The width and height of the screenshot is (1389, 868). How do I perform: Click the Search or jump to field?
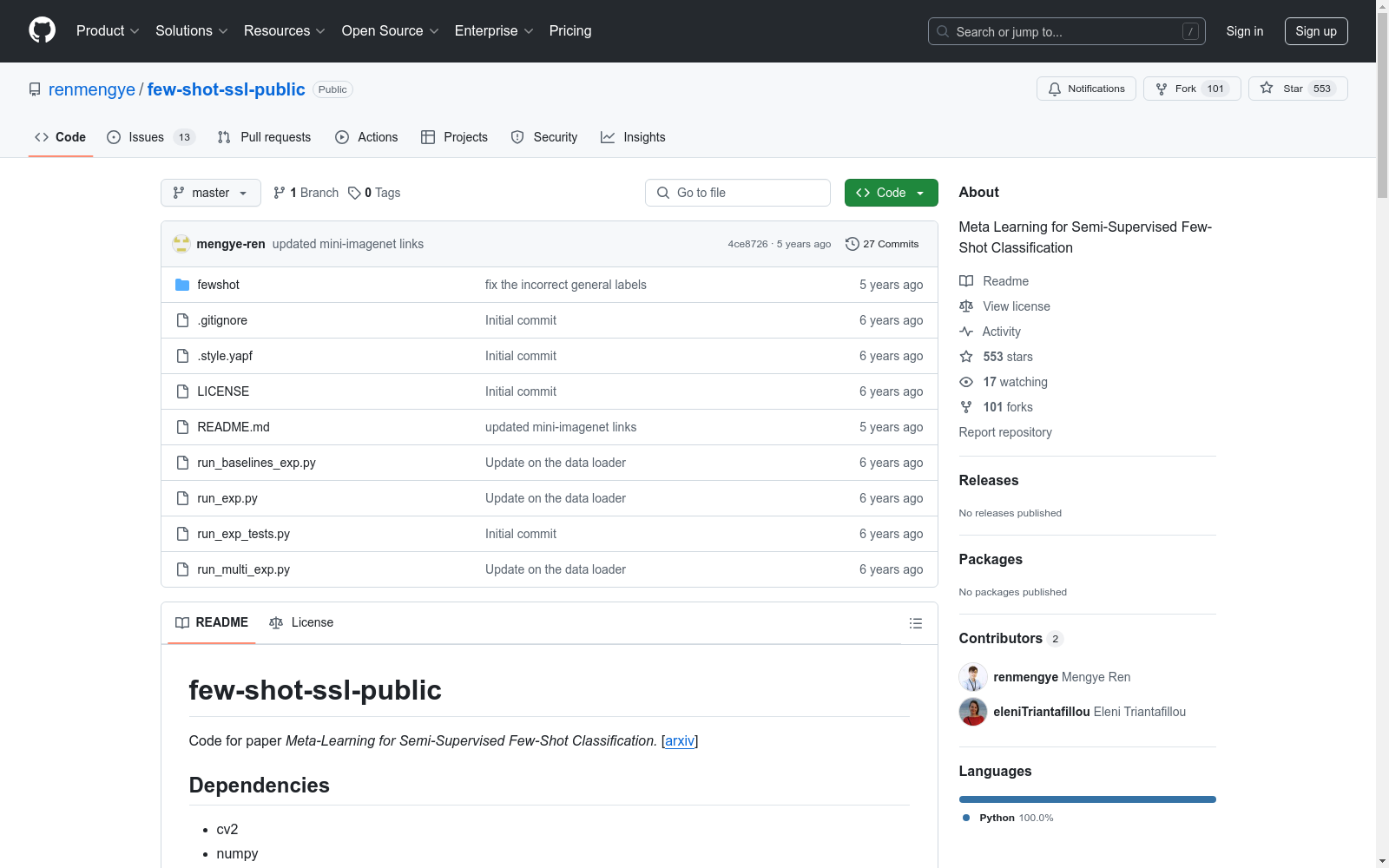click(1067, 31)
